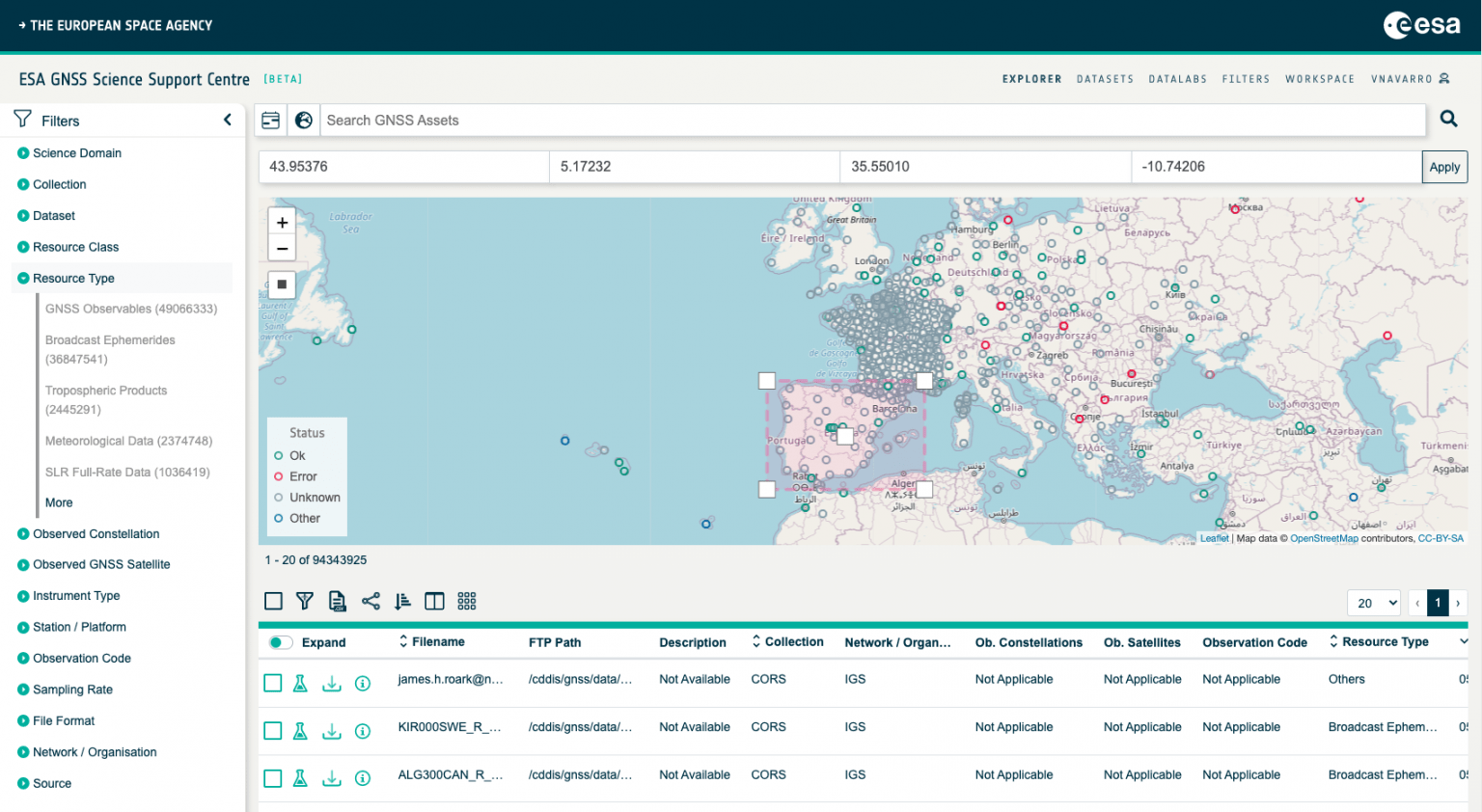Collapse the Filters sidebar panel

click(228, 120)
